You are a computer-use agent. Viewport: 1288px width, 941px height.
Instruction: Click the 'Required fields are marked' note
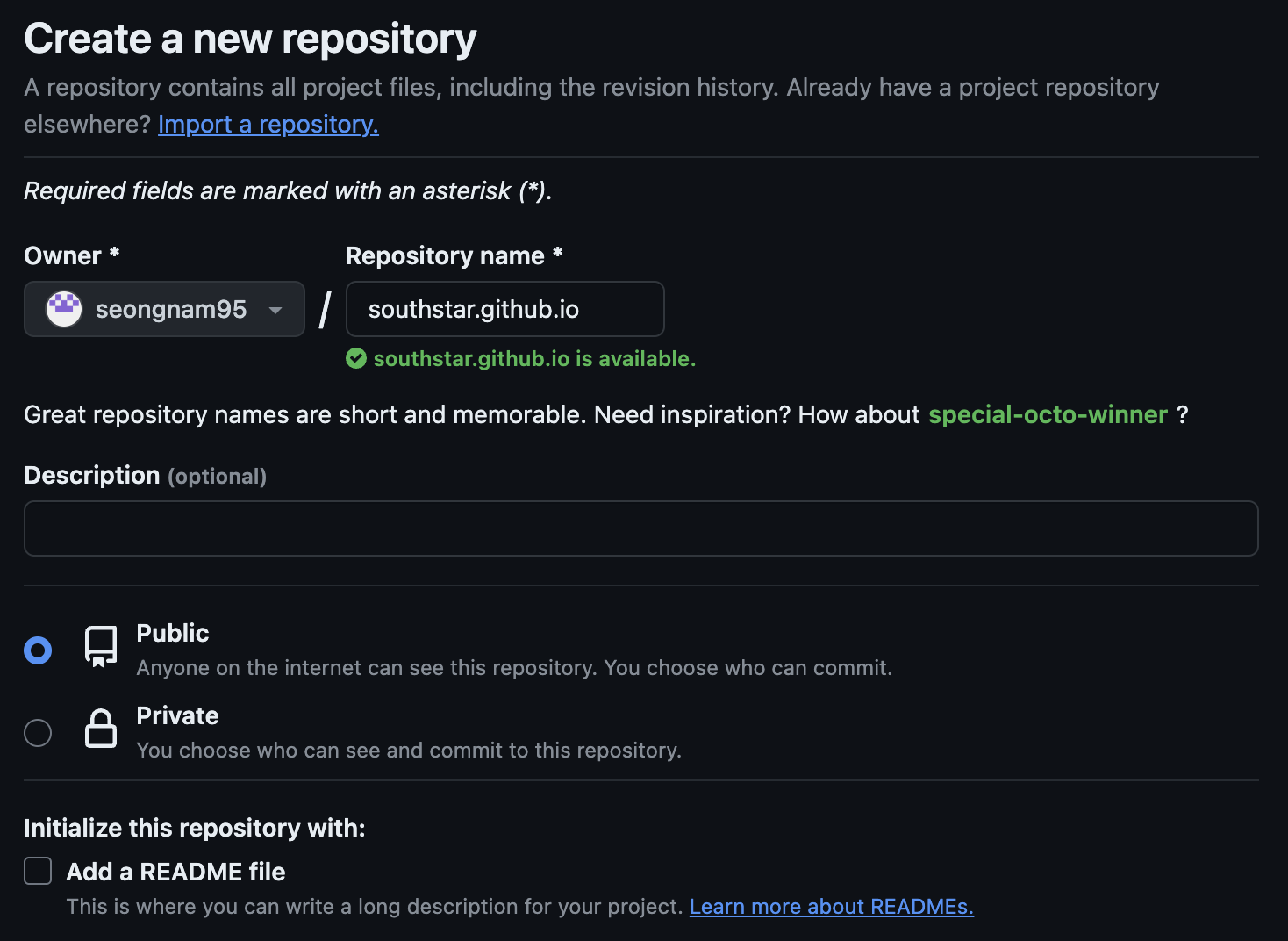click(x=288, y=191)
